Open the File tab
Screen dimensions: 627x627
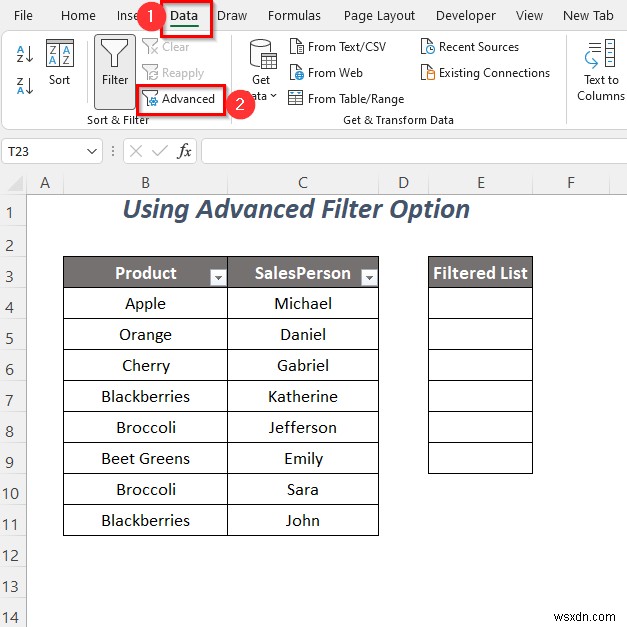(23, 16)
